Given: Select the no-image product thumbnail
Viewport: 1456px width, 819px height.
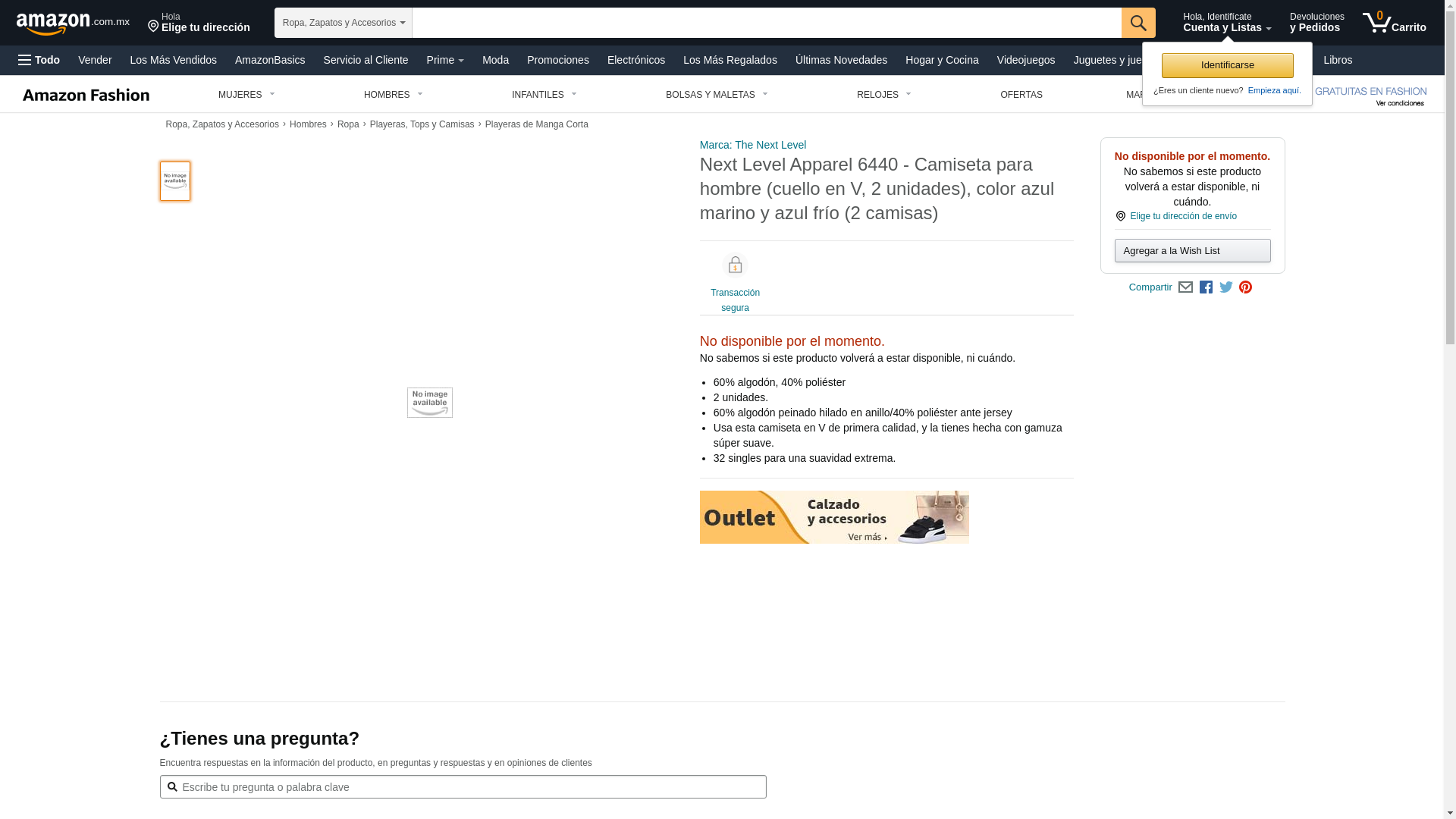Looking at the screenshot, I should coord(175,181).
